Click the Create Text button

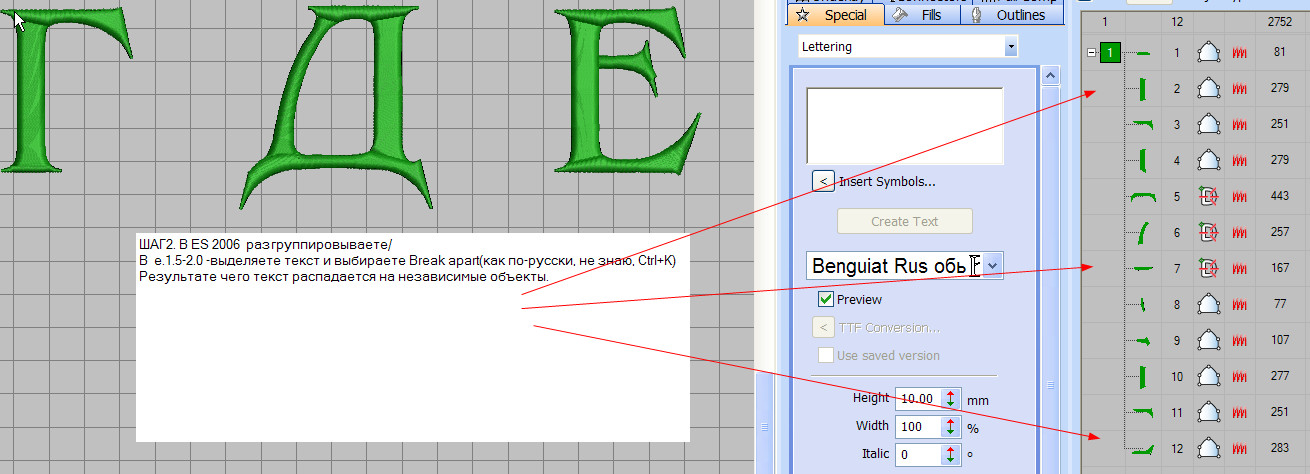click(904, 221)
